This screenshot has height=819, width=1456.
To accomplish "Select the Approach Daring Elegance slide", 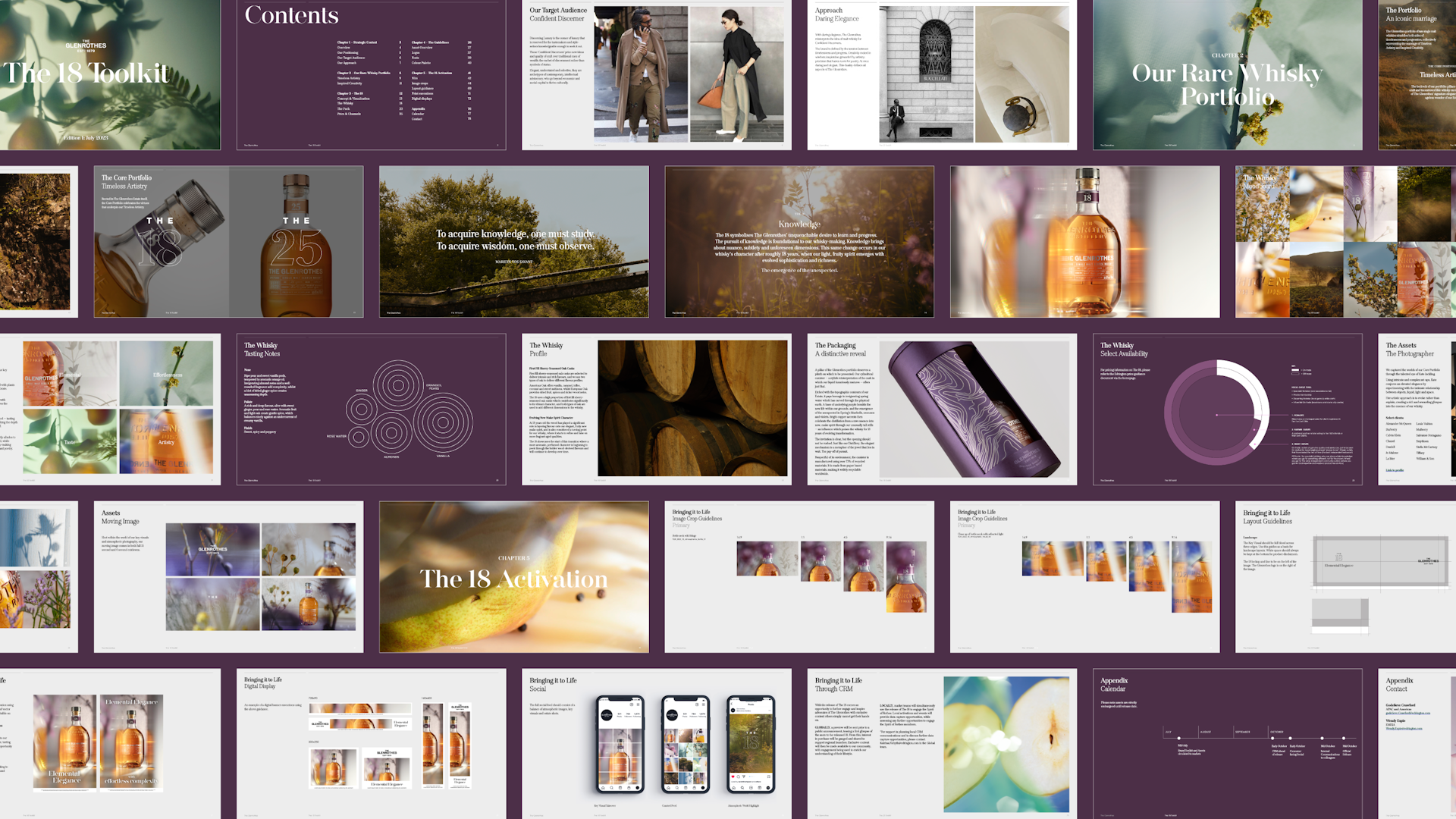I will click(942, 74).
